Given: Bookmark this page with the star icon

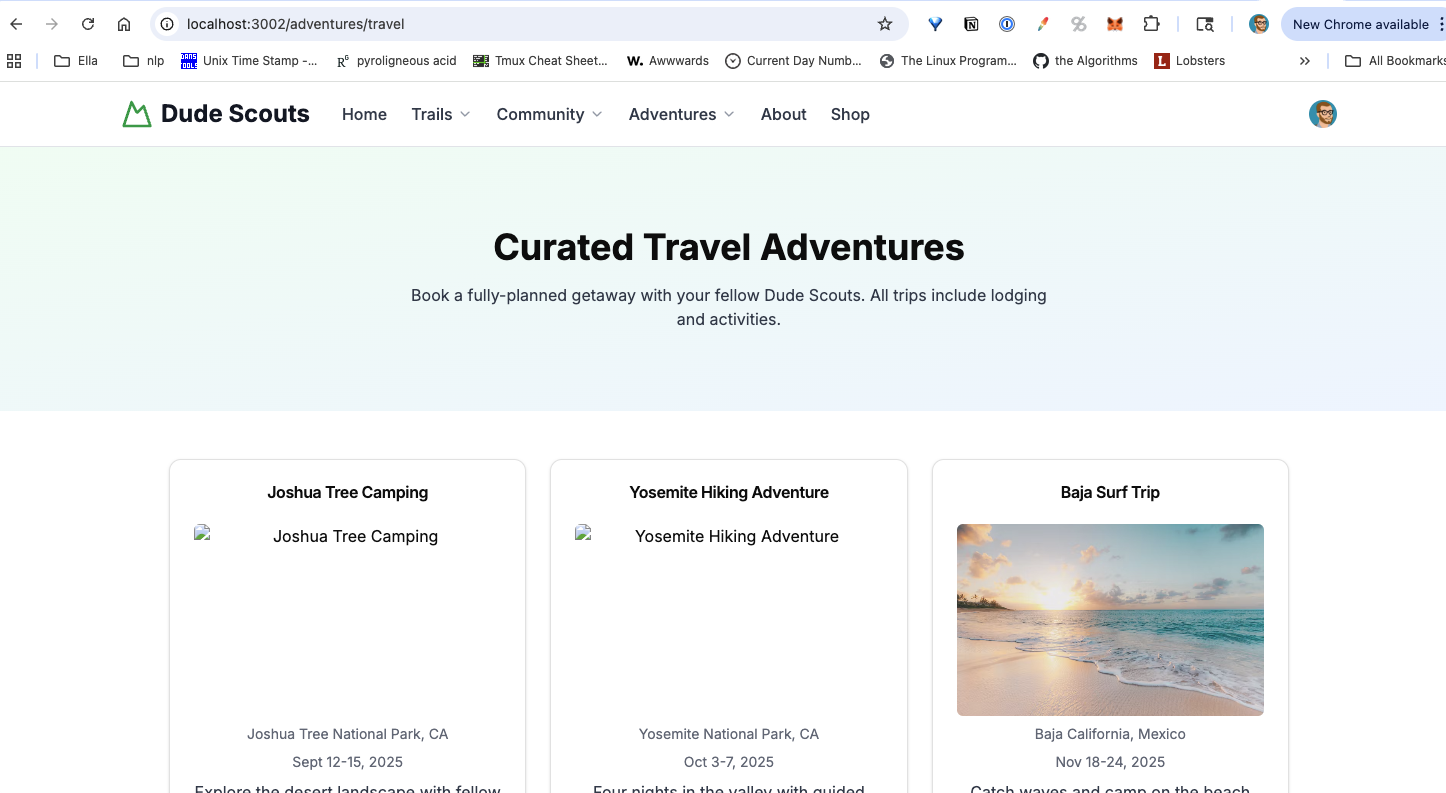Looking at the screenshot, I should tap(885, 24).
